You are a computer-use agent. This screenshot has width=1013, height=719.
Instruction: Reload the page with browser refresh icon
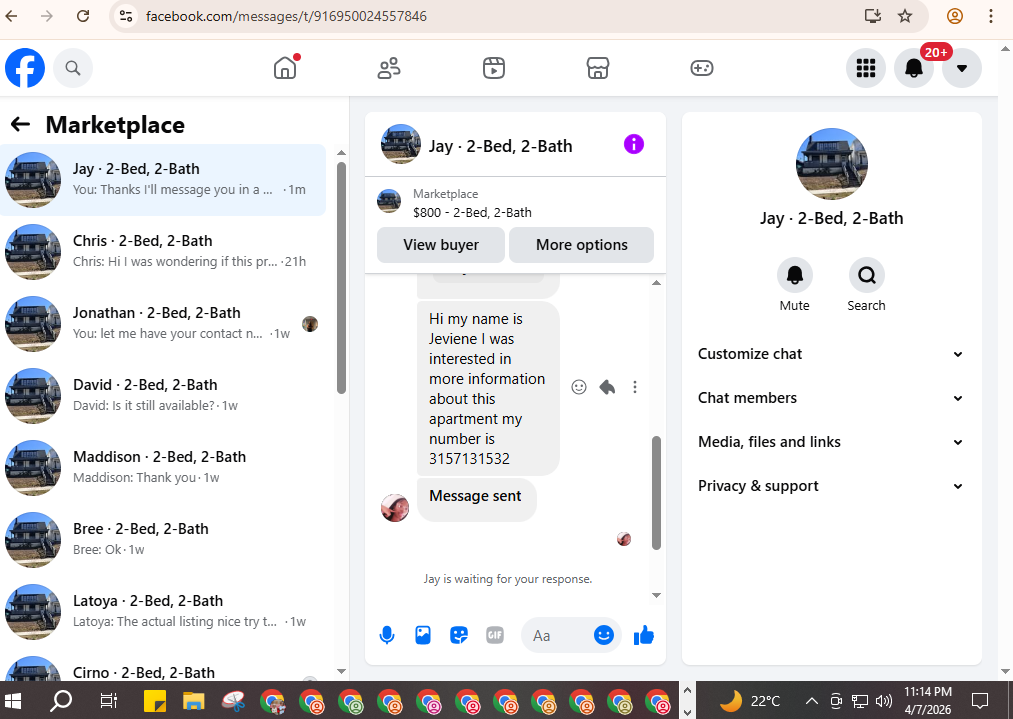pos(83,16)
